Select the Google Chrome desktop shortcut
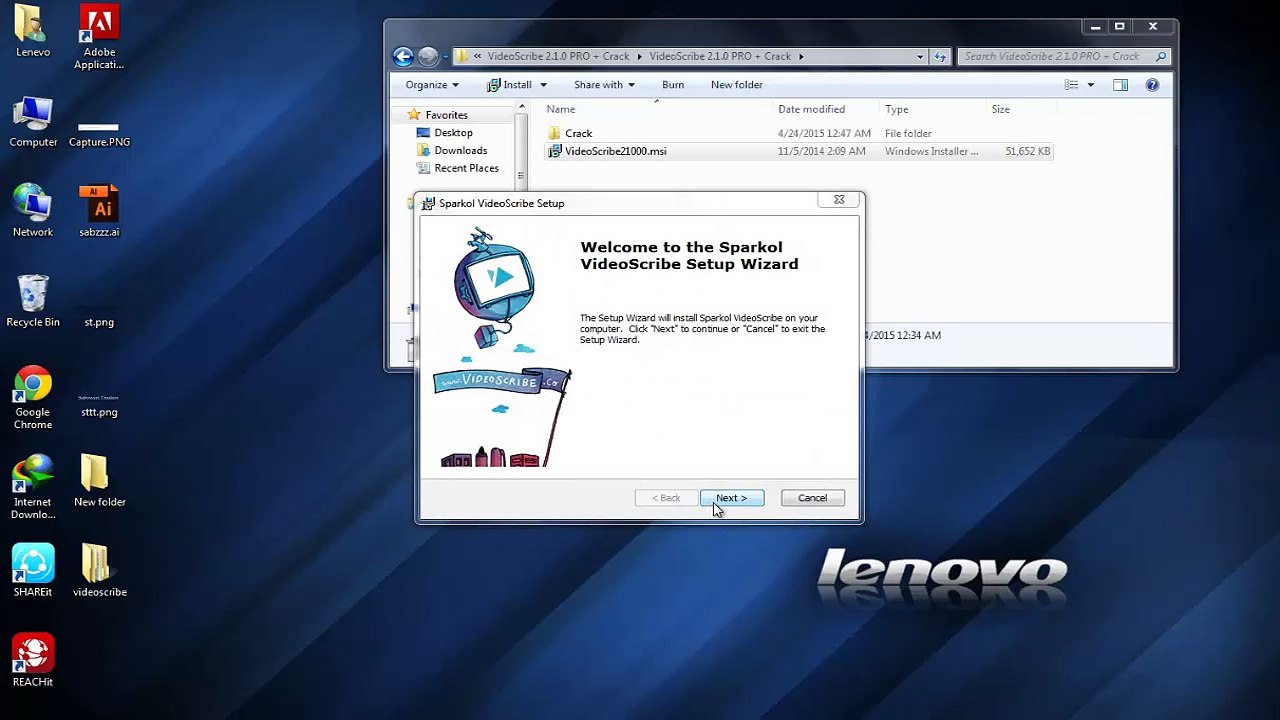Screen dimensions: 1280x720 [x=33, y=398]
